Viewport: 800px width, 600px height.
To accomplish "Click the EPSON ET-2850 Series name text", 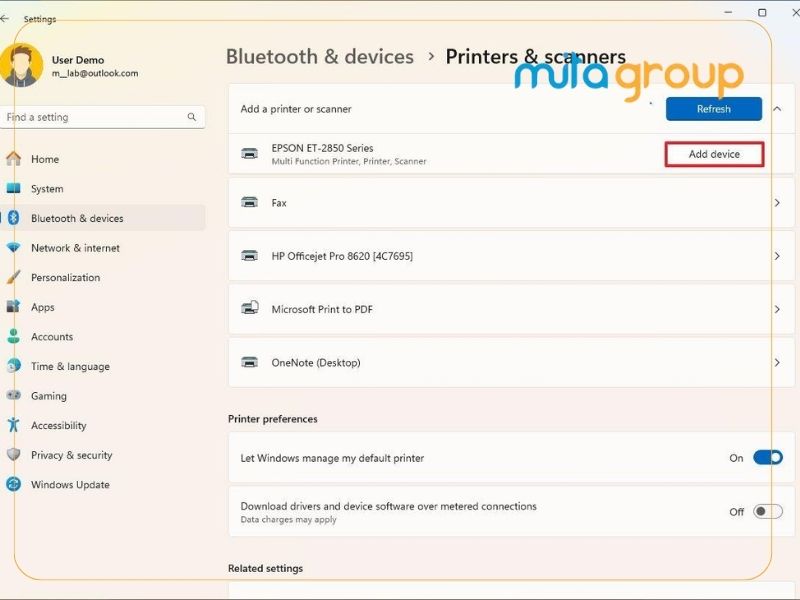I will (322, 148).
